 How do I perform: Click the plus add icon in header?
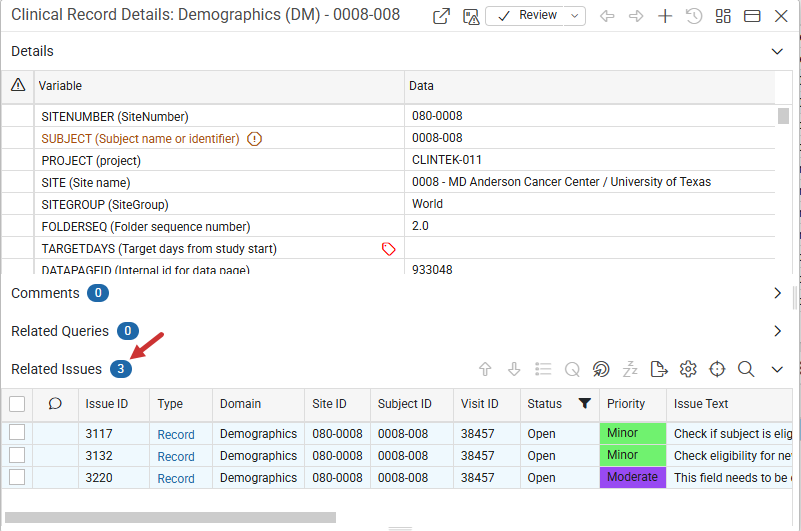(x=665, y=16)
